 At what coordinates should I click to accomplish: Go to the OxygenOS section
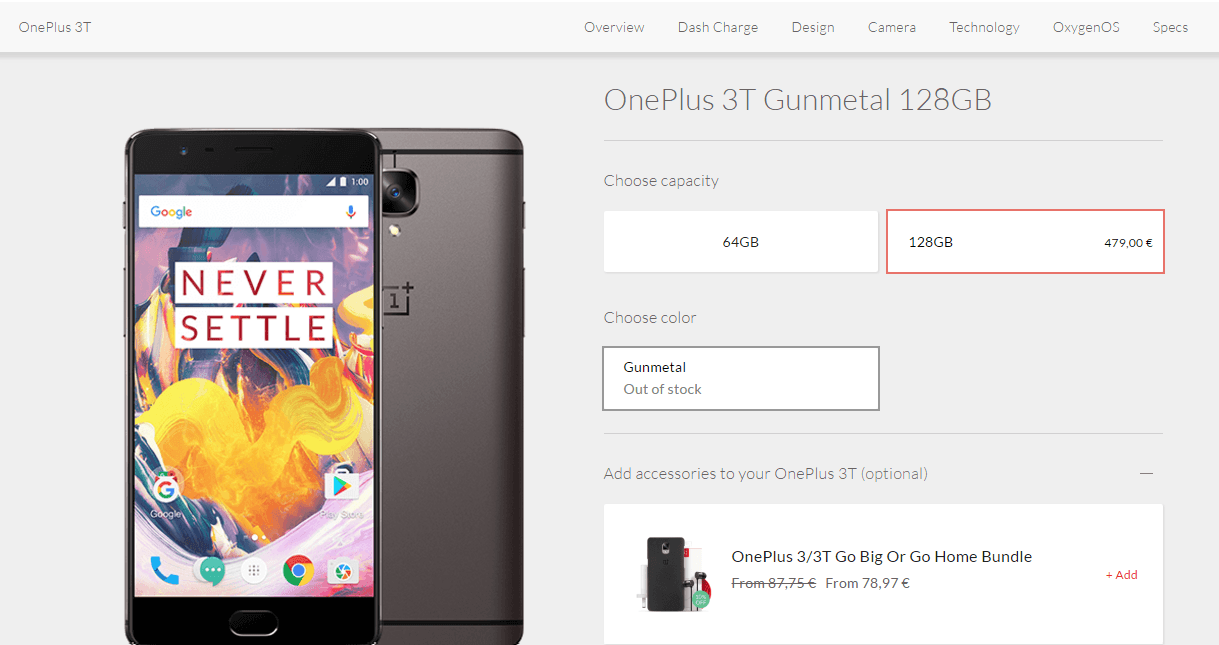click(x=1086, y=27)
